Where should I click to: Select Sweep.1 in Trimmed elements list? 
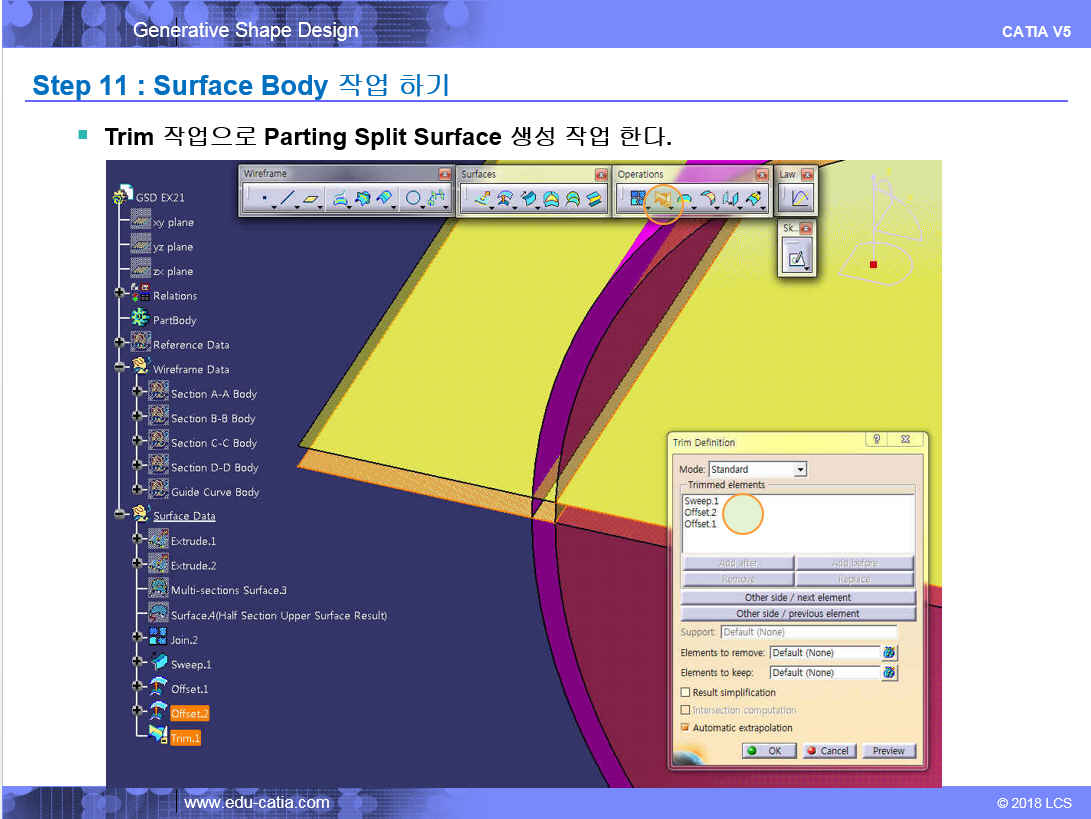point(701,501)
